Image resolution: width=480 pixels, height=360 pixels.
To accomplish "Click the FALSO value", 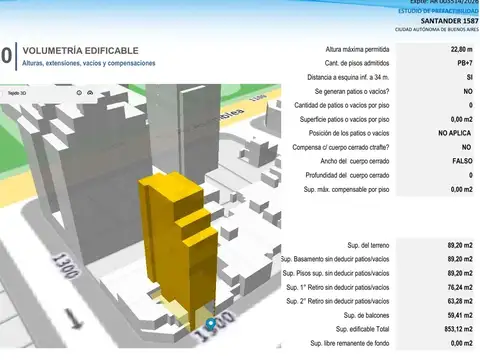I will point(463,161).
